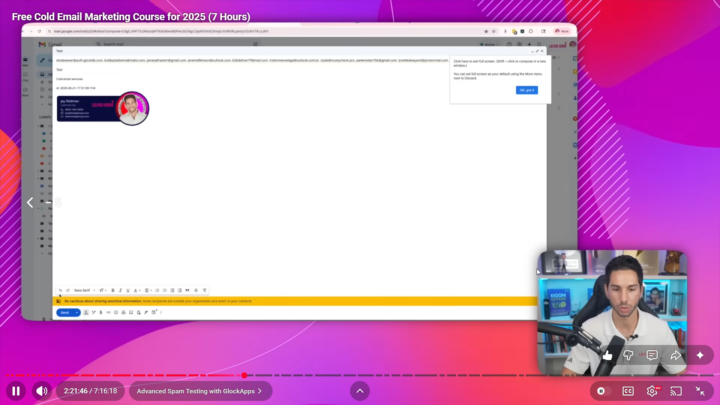Pause the video playback
Screen dimensions: 720x405
point(16,391)
